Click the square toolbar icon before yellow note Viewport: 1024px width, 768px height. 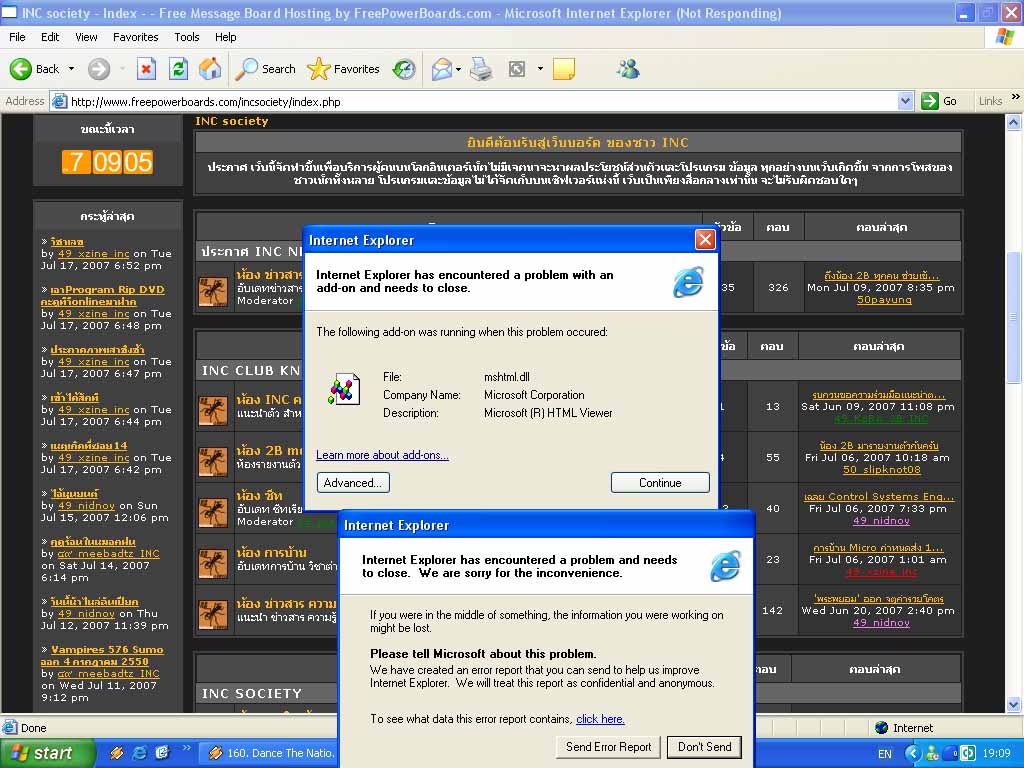coord(517,69)
